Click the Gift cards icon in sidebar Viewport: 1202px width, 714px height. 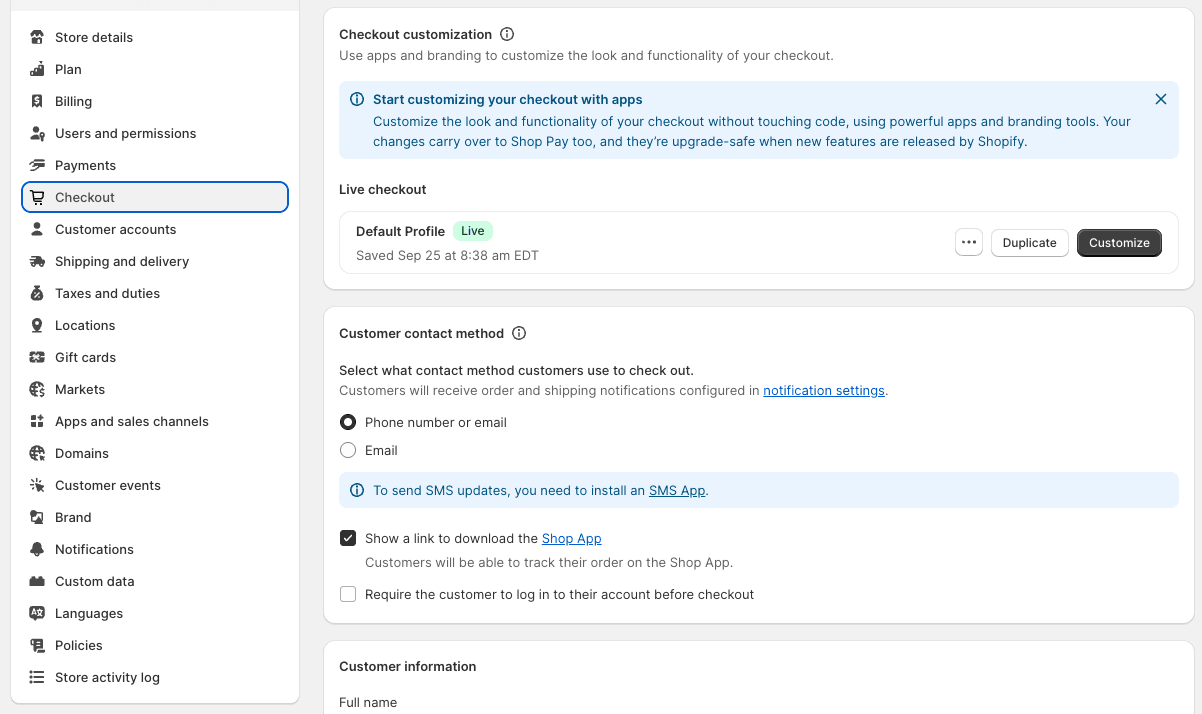point(37,357)
